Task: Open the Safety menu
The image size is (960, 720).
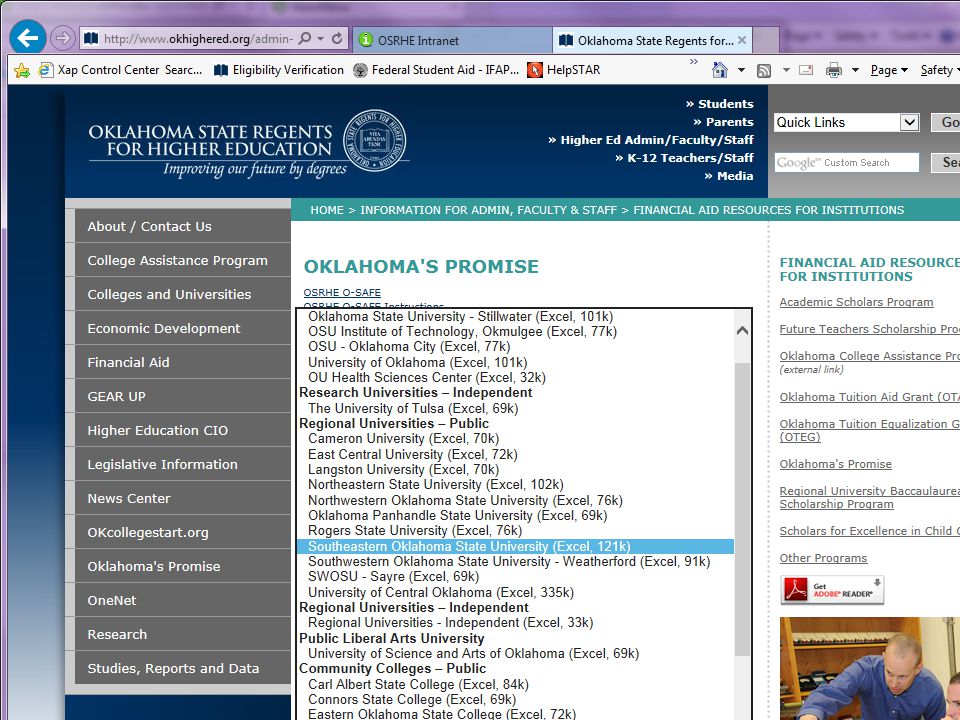Action: (x=940, y=70)
